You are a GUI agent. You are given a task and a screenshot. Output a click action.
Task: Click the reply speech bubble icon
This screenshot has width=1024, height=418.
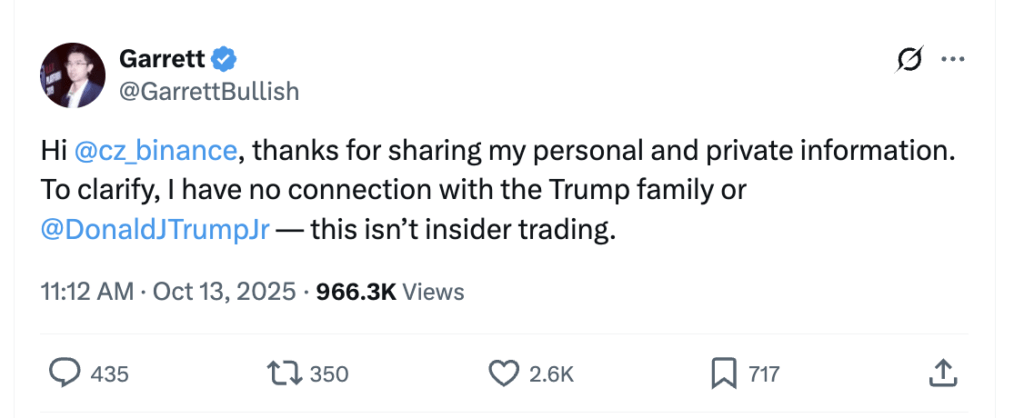(x=65, y=374)
